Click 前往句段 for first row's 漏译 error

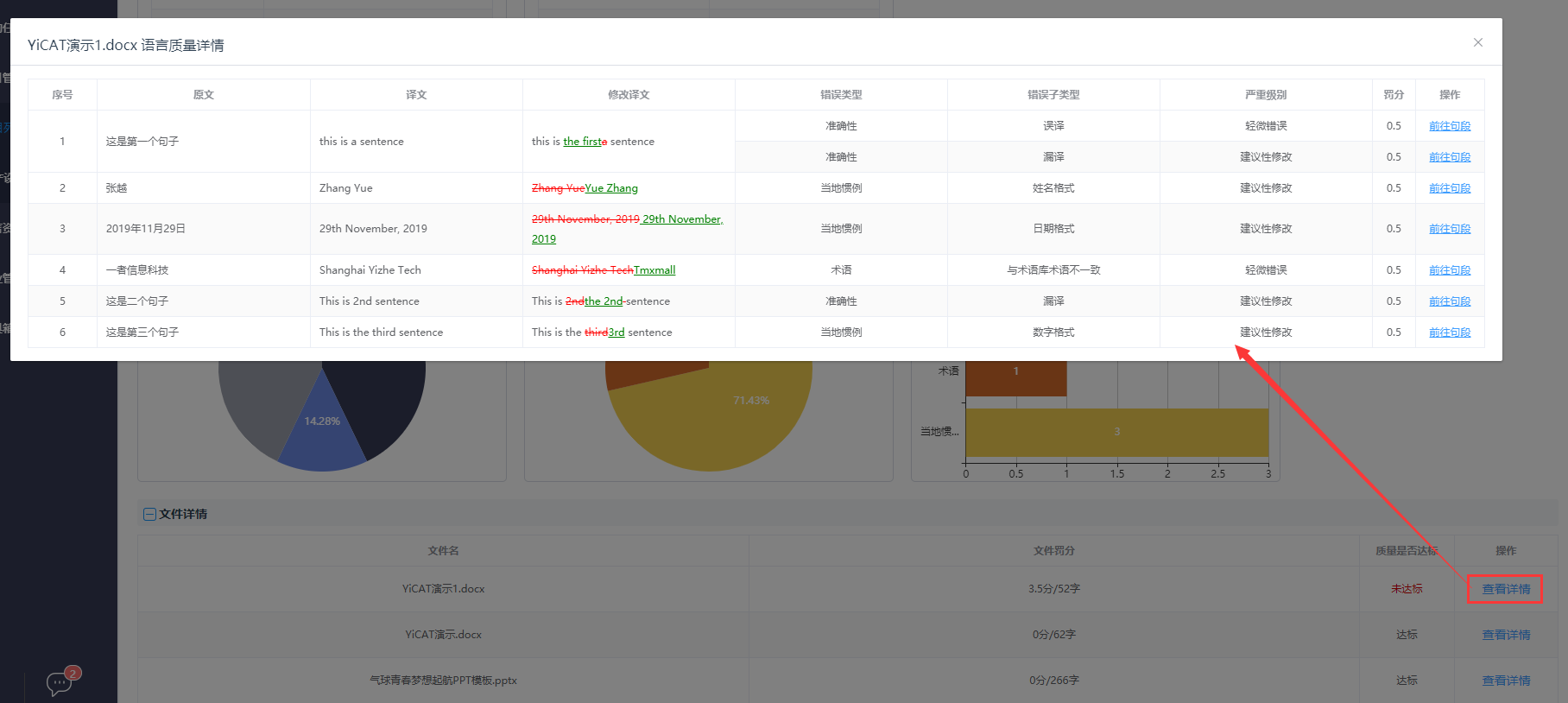[x=1449, y=157]
